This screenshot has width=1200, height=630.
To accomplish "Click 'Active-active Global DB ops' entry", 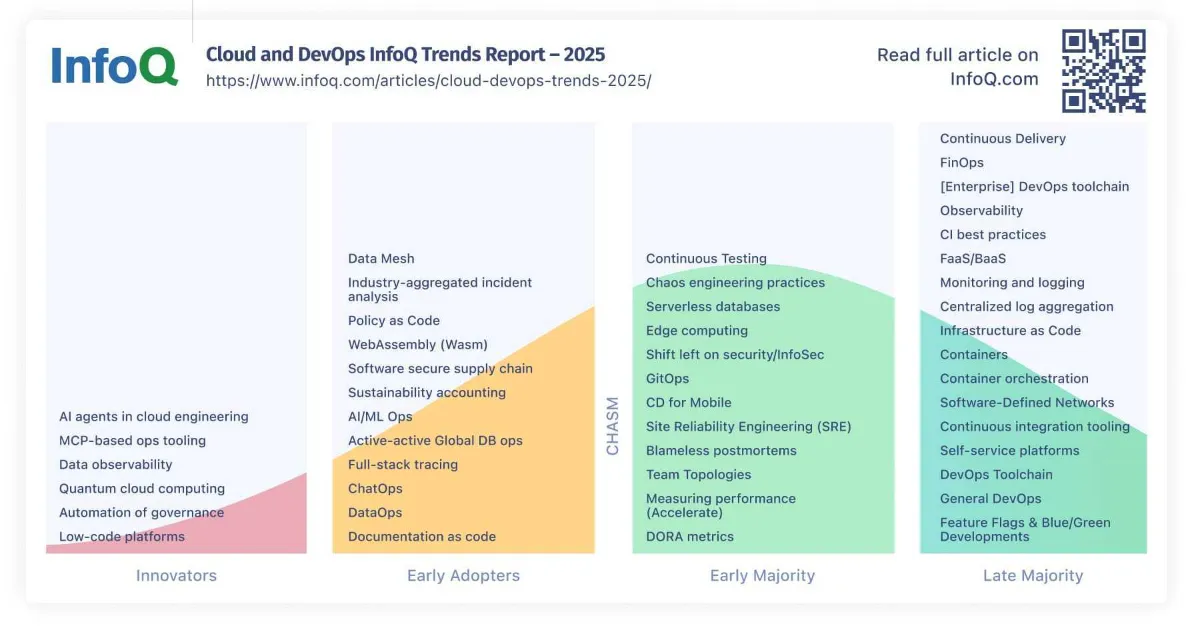I will pyautogui.click(x=435, y=441).
